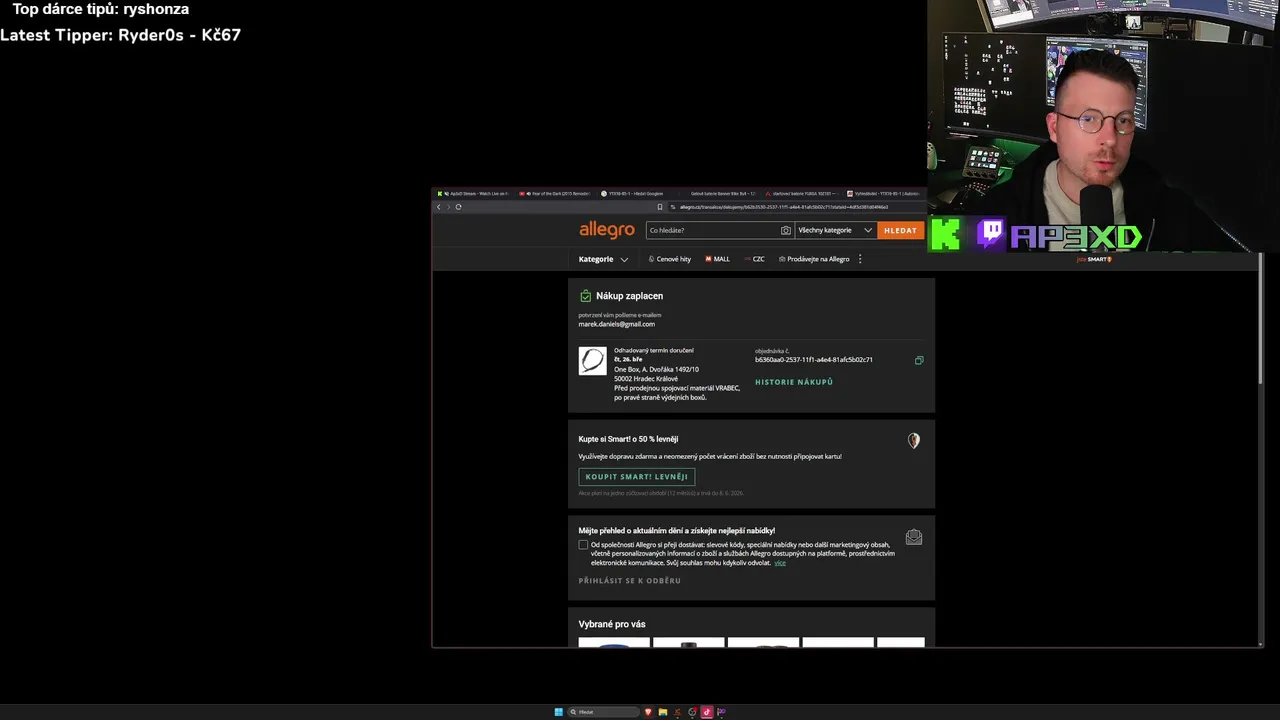The height and width of the screenshot is (720, 1280).
Task: Click the Twitch logo overlay
Action: 991,234
